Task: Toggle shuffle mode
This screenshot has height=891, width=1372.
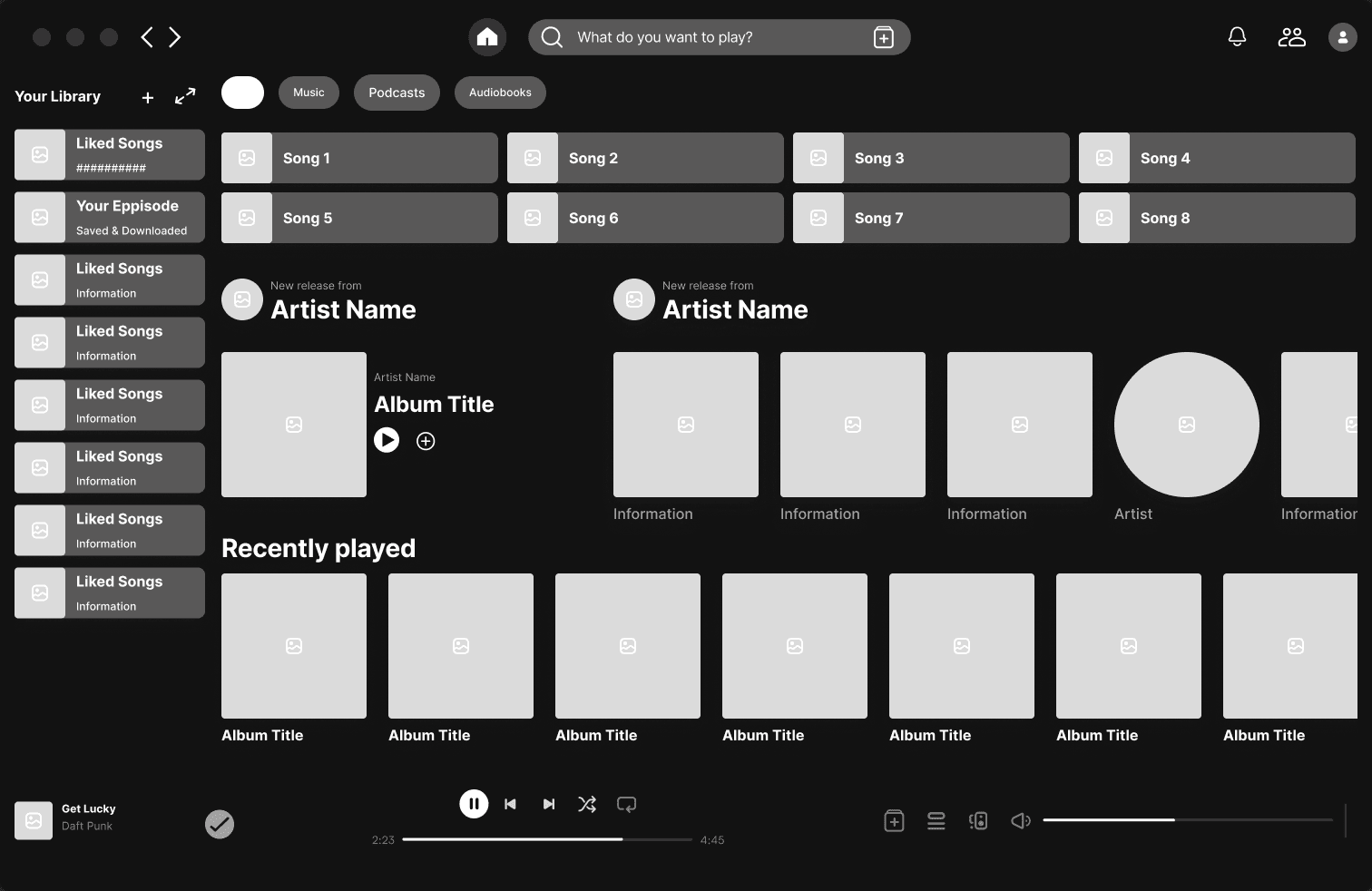Action: click(x=587, y=804)
